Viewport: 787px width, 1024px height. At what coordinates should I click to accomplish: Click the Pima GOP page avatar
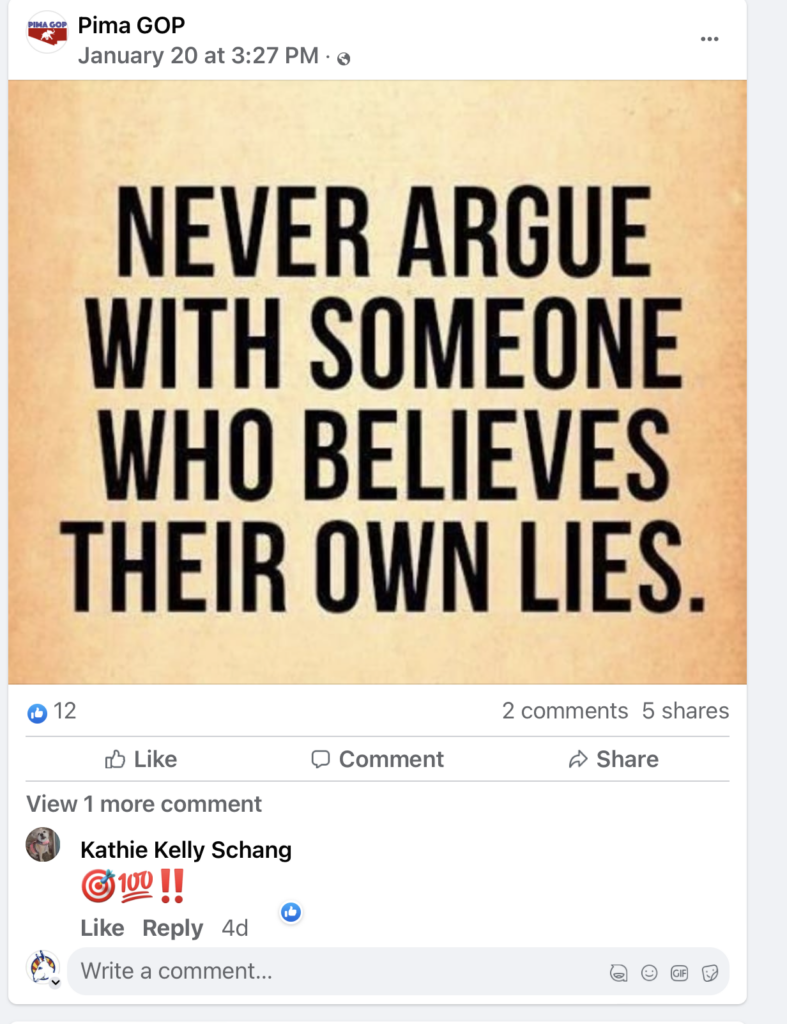(46, 32)
